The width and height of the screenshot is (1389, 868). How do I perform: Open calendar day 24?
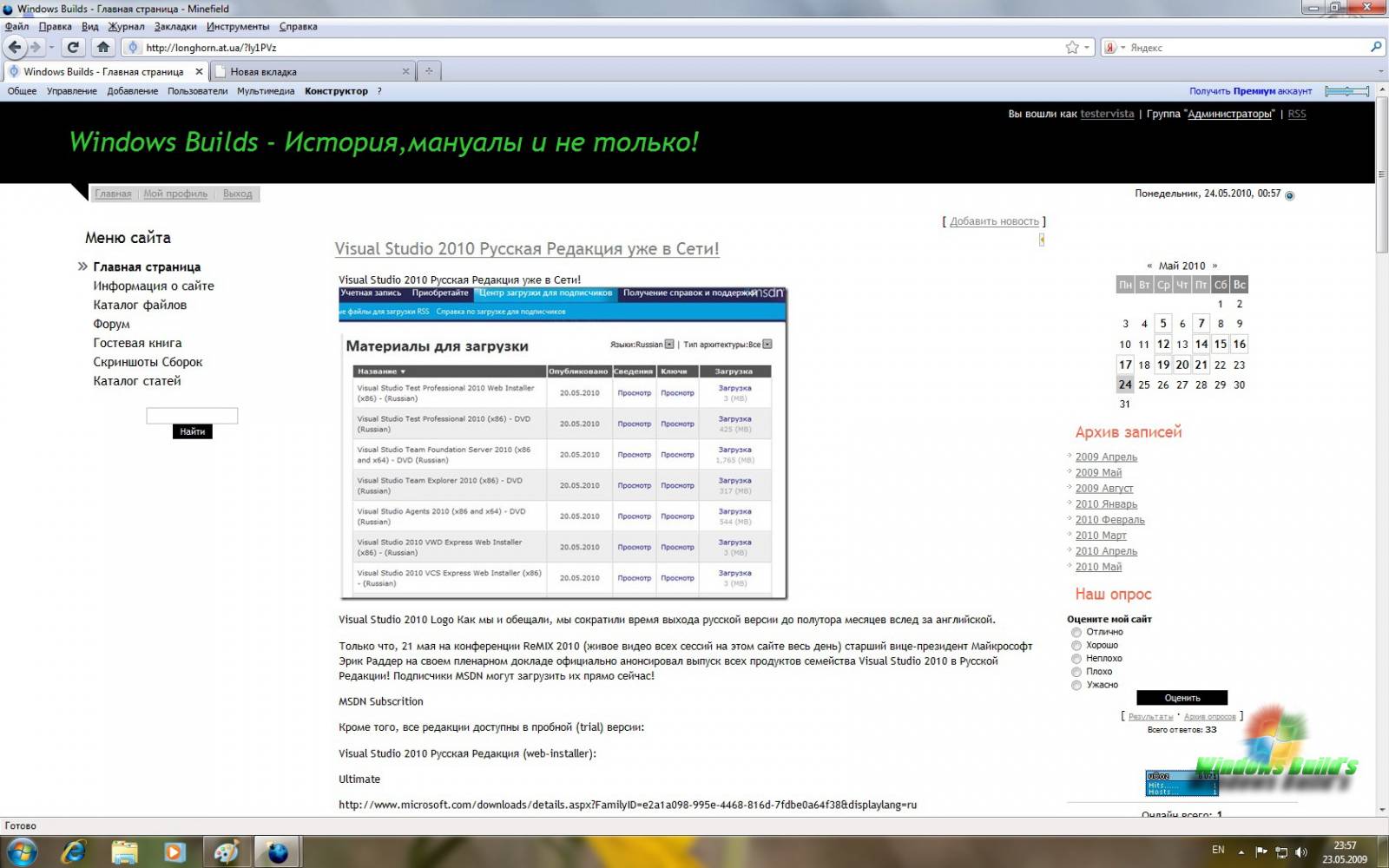click(1125, 385)
